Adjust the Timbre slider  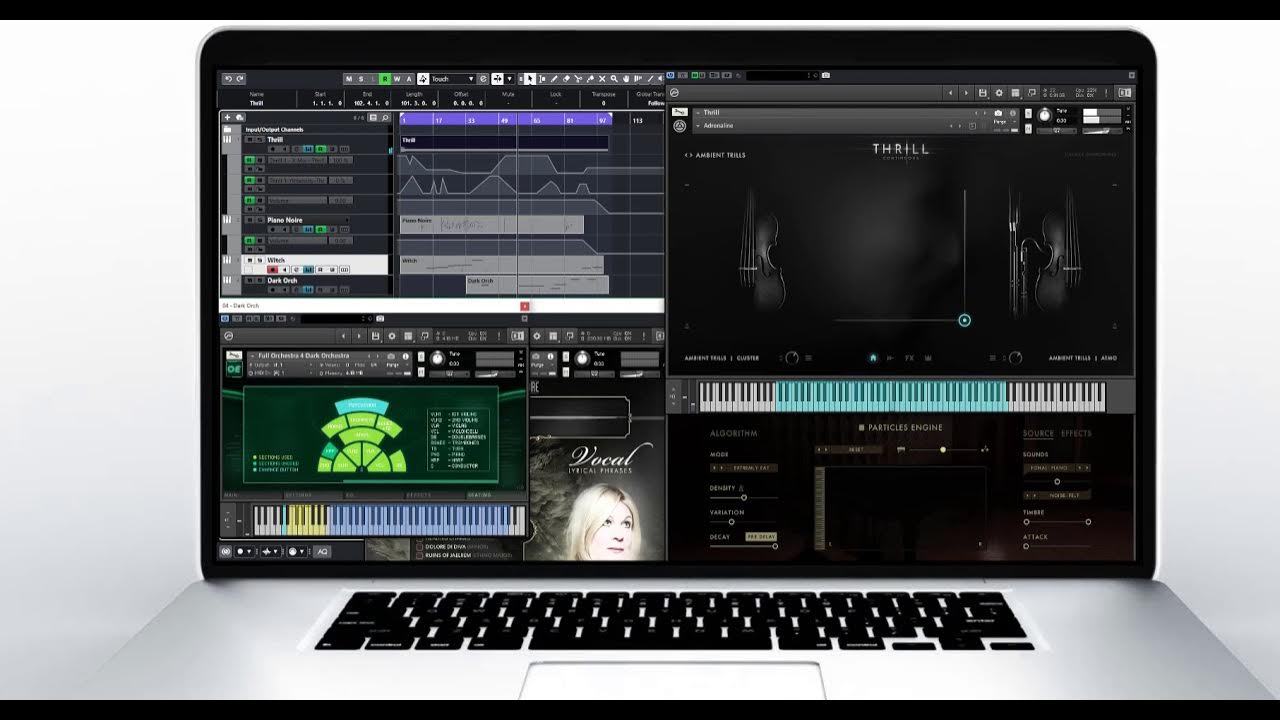click(x=1057, y=521)
